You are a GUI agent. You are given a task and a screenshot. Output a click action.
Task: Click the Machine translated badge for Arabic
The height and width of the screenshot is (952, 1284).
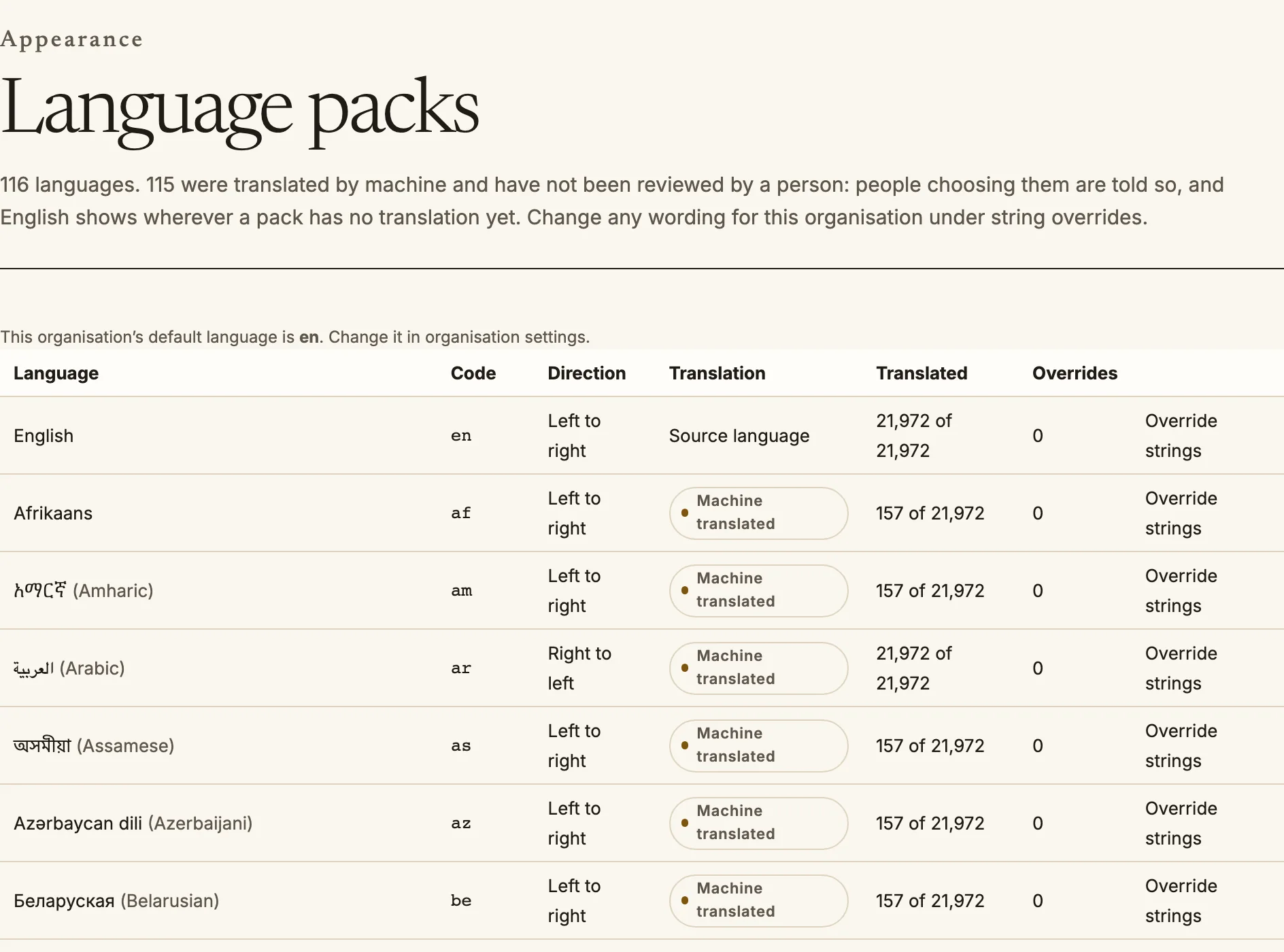pos(759,668)
